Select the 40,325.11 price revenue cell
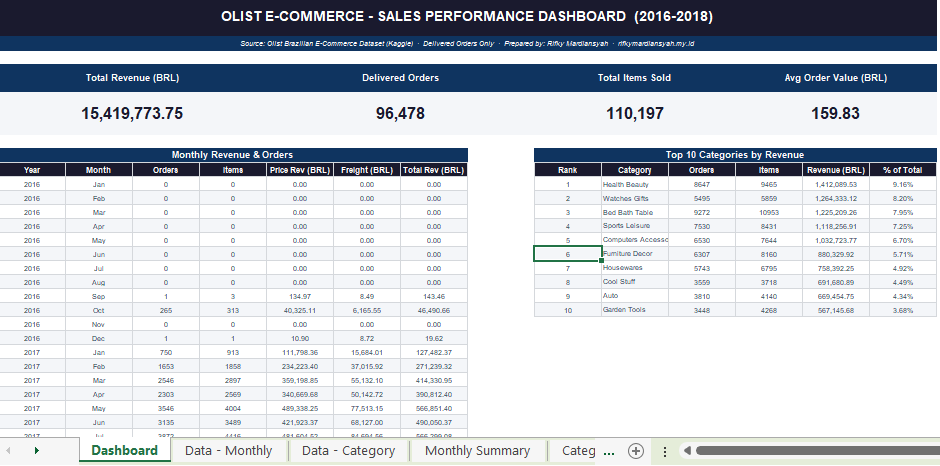Screen dimensions: 940x466 pos(300,310)
